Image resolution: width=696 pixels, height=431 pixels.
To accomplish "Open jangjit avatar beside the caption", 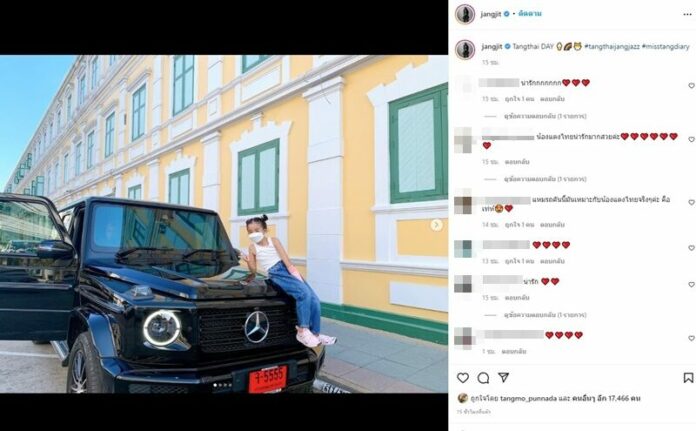I will point(465,49).
